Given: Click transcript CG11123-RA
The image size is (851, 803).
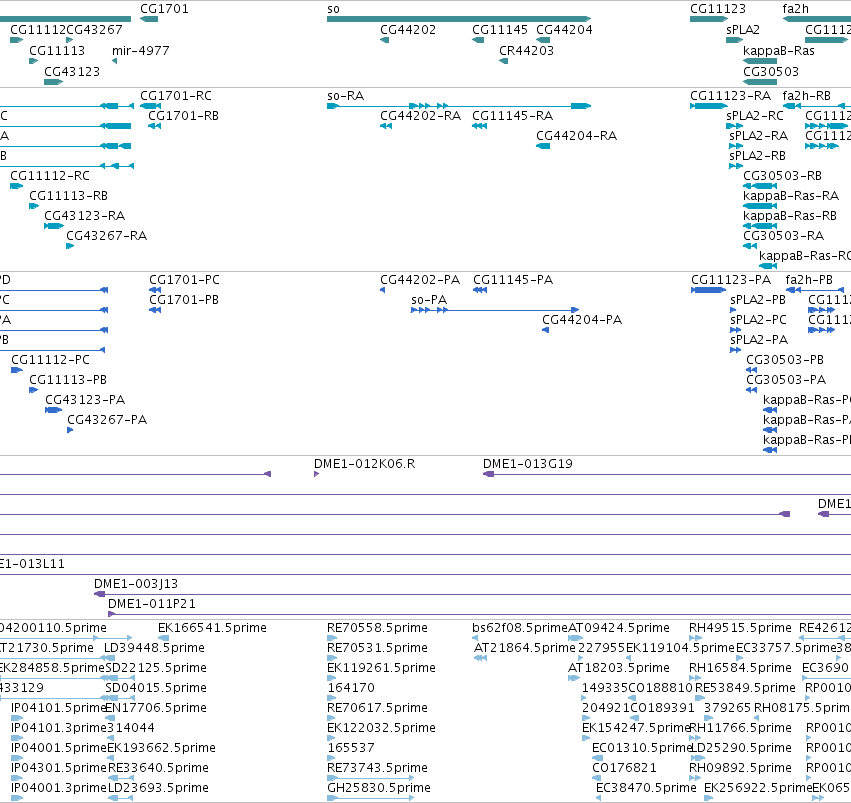Looking at the screenshot, I should pos(730,95).
